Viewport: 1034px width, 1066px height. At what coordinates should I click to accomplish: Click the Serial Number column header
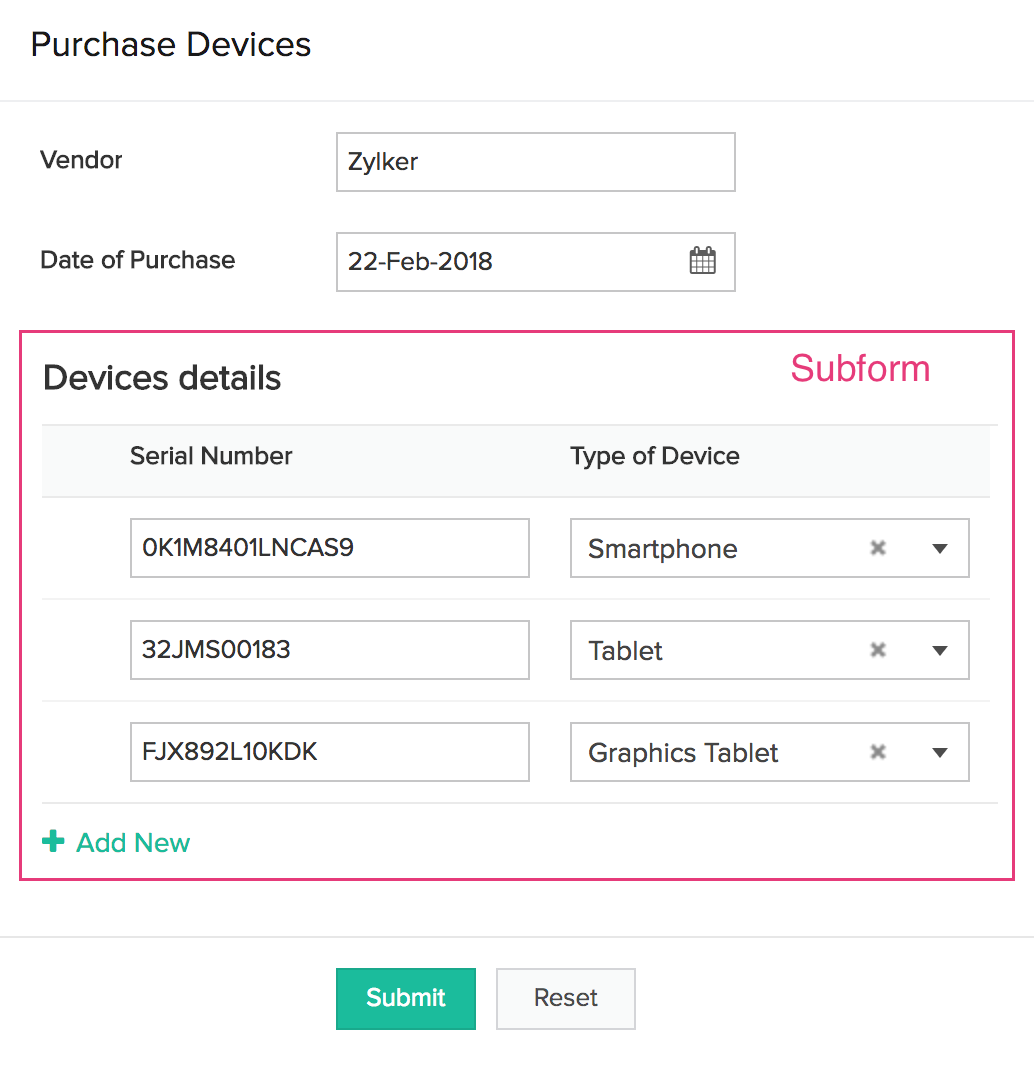pos(211,456)
